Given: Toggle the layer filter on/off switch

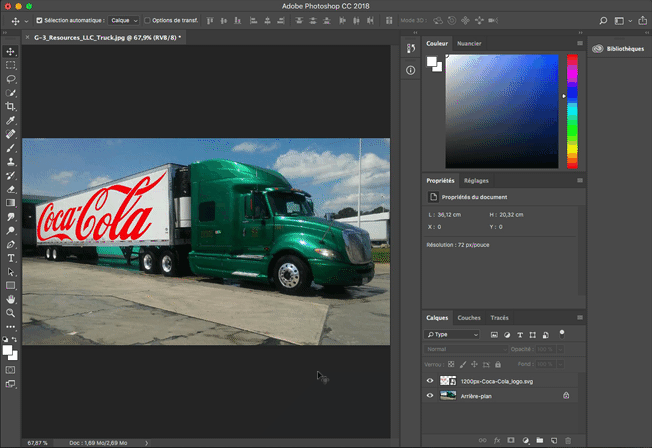Looking at the screenshot, I should (562, 334).
